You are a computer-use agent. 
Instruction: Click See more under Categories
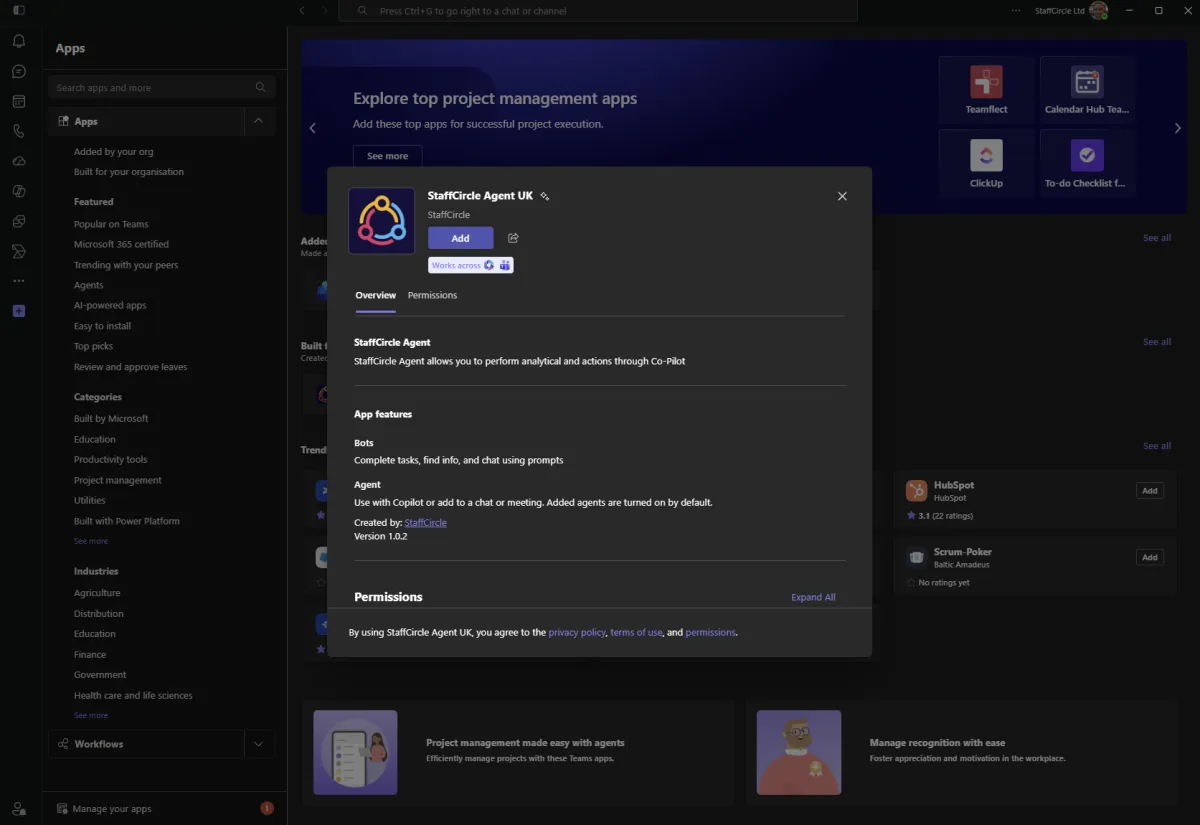pyautogui.click(x=91, y=541)
